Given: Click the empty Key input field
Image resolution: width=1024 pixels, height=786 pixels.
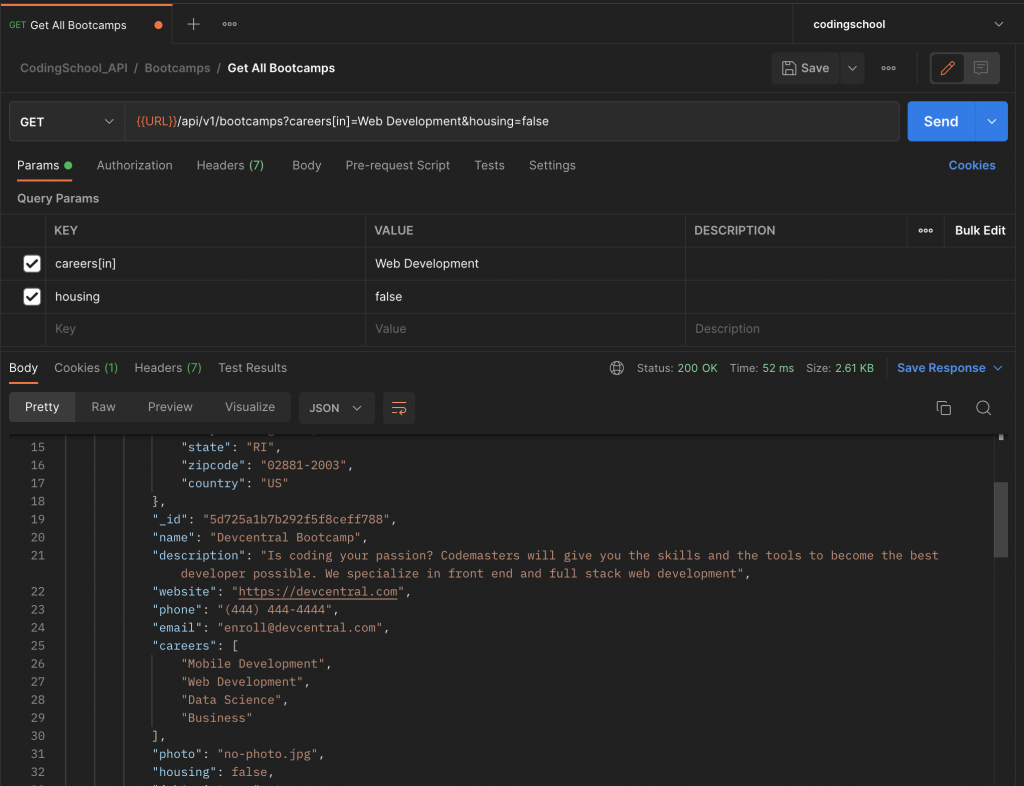Looking at the screenshot, I should click(x=206, y=329).
